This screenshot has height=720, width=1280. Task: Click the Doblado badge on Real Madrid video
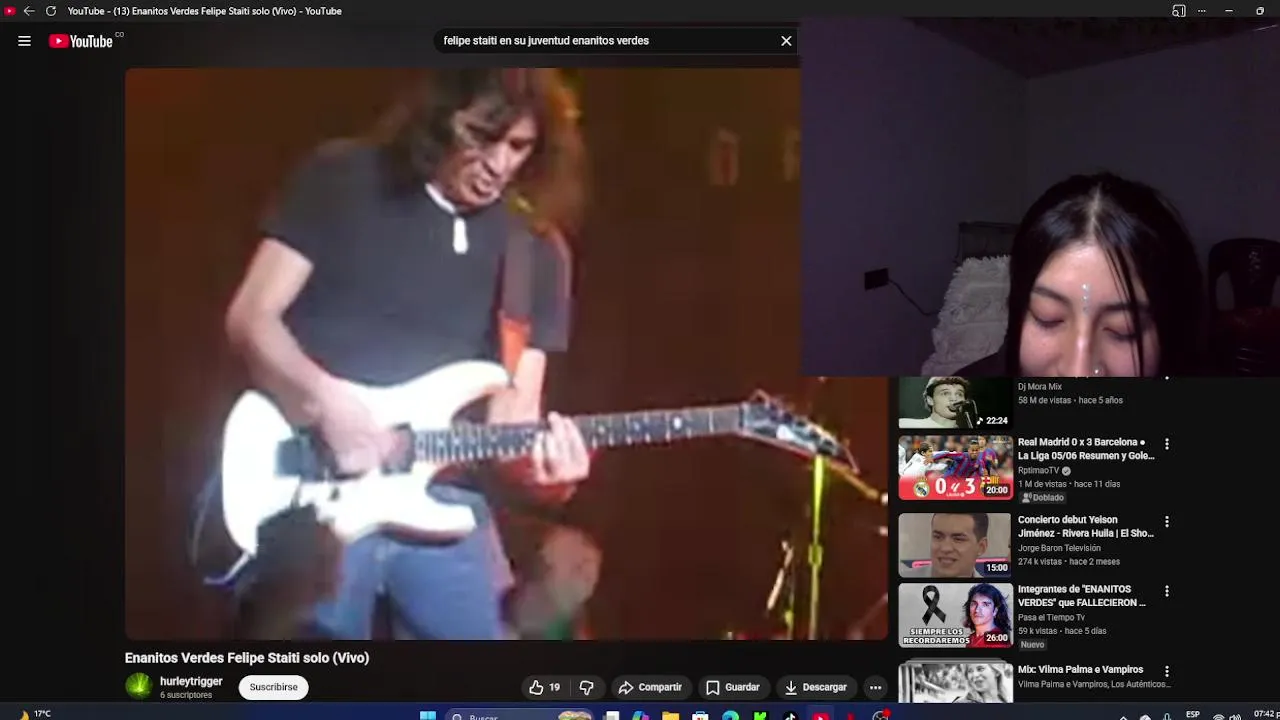(x=1042, y=497)
